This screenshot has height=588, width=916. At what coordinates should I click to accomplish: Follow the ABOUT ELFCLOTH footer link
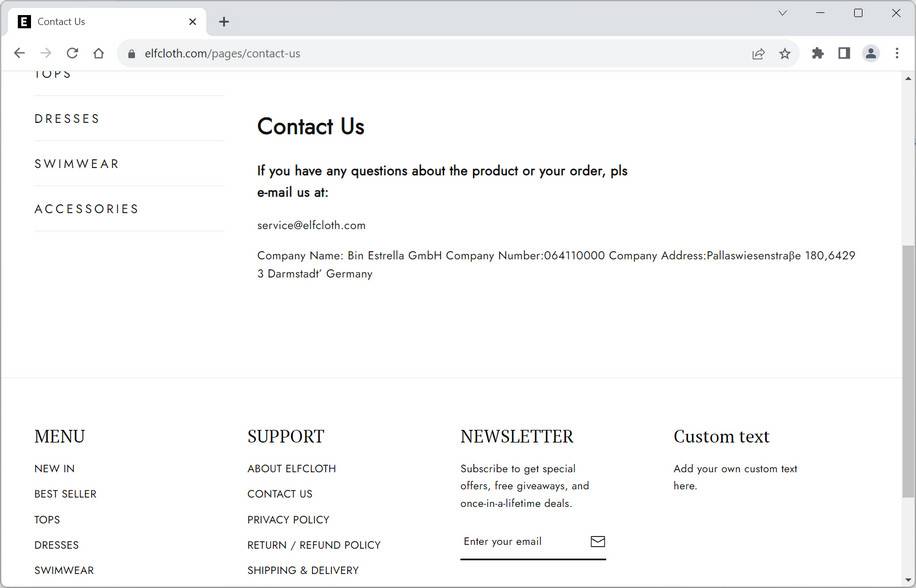(x=292, y=469)
